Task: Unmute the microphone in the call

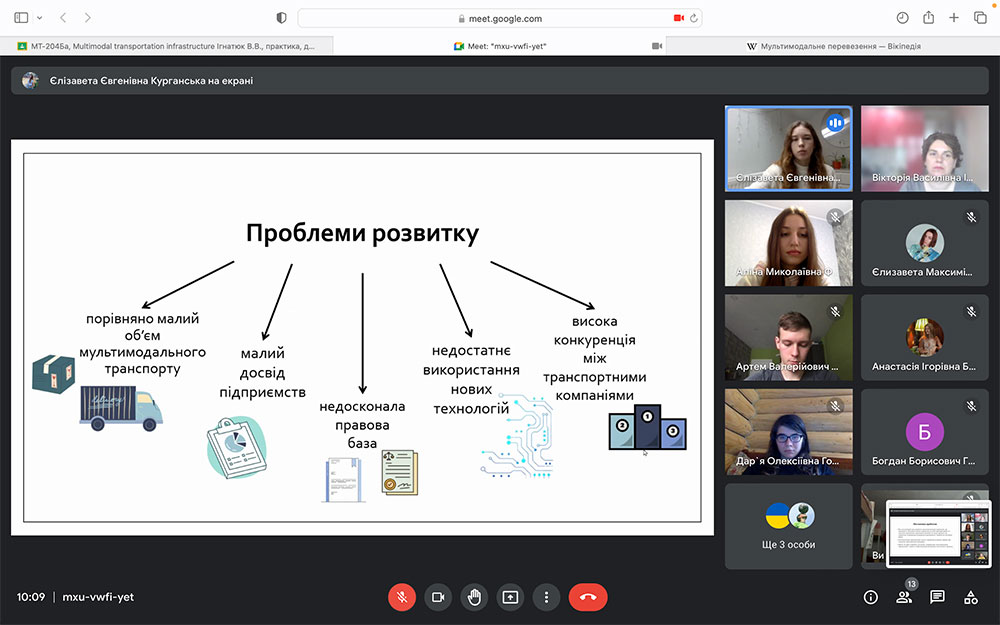Action: [x=401, y=597]
